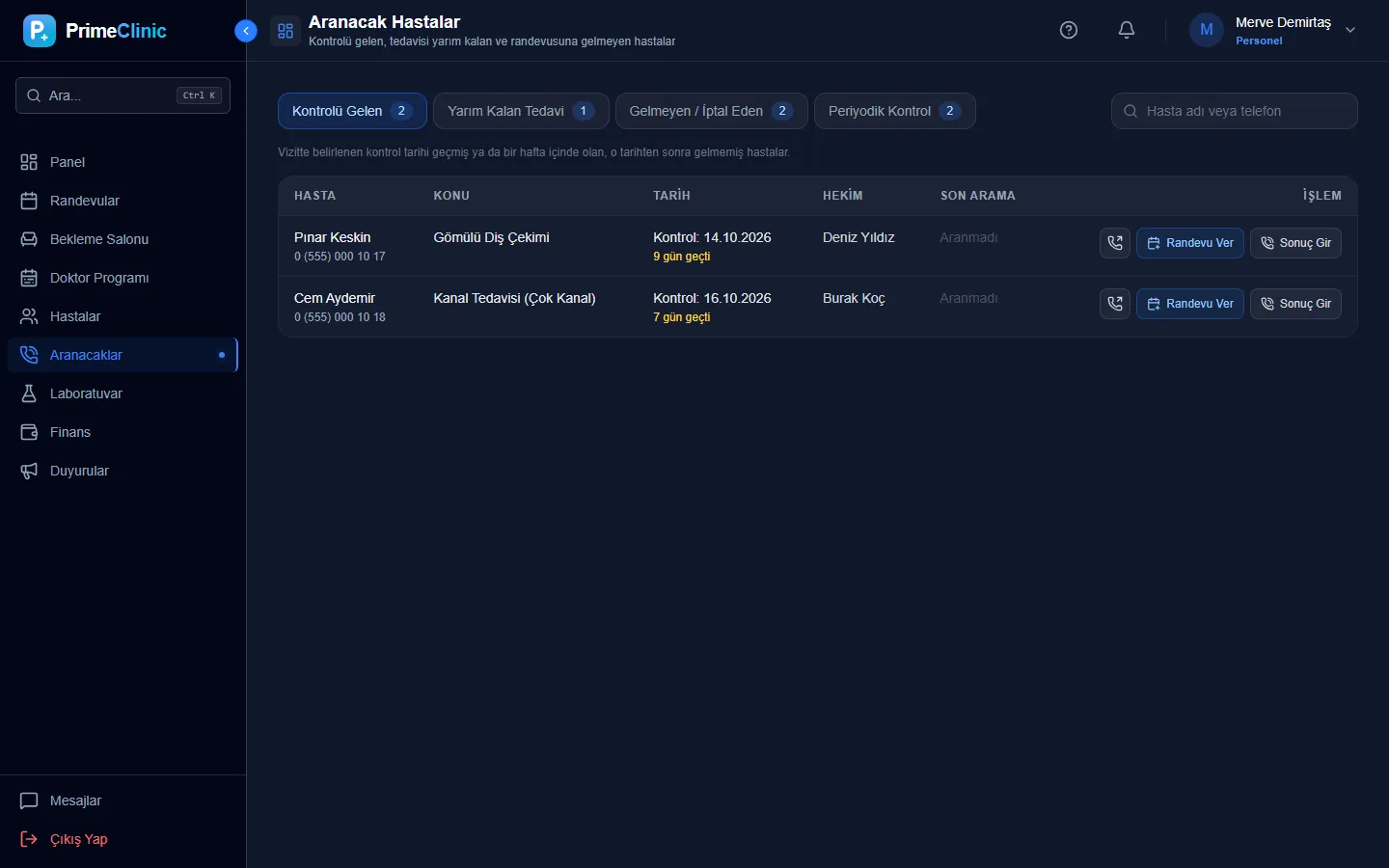Click the sidebar Ara search field
Image resolution: width=1389 pixels, height=868 pixels.
click(123, 95)
